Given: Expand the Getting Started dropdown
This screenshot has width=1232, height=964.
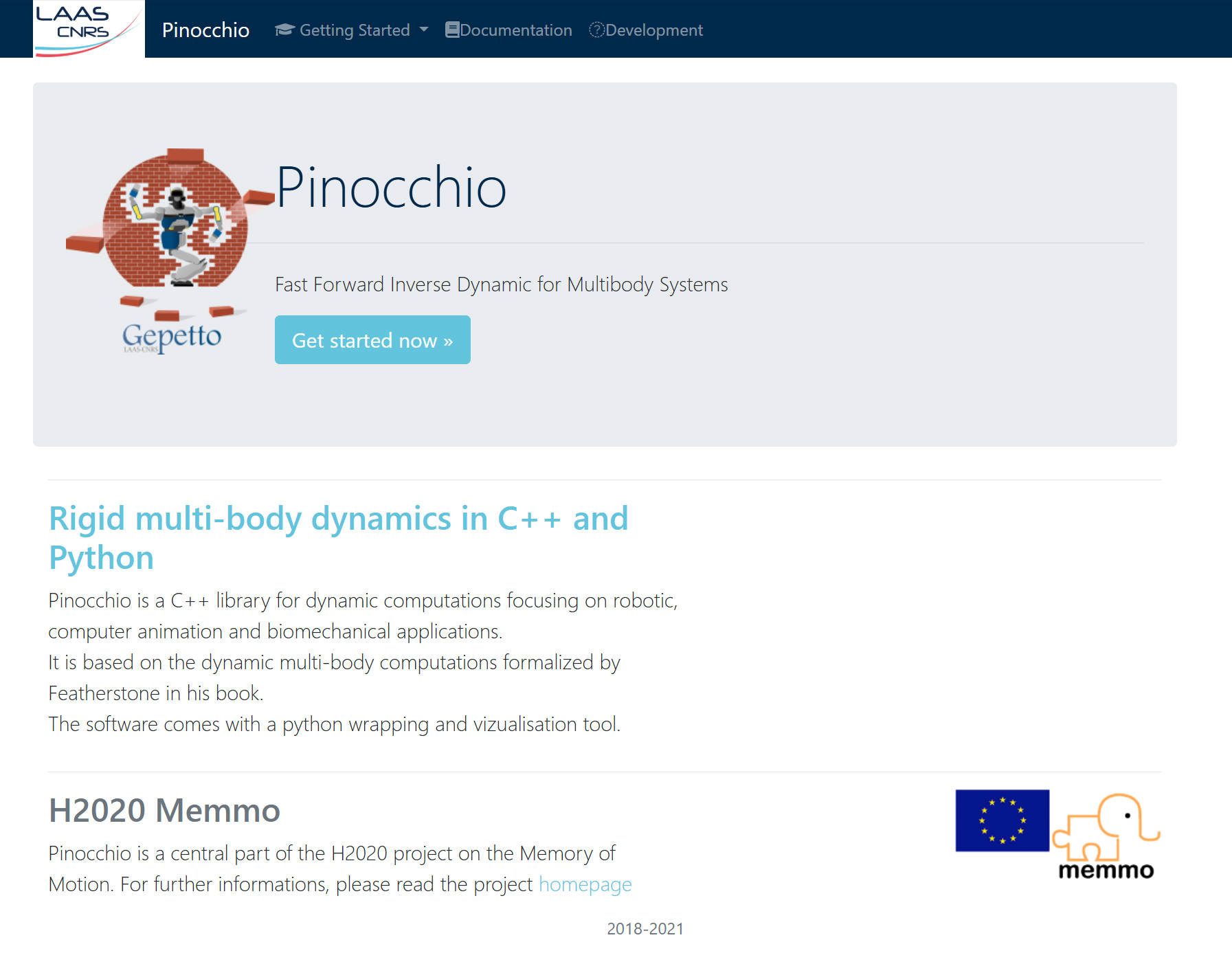Looking at the screenshot, I should tap(351, 30).
